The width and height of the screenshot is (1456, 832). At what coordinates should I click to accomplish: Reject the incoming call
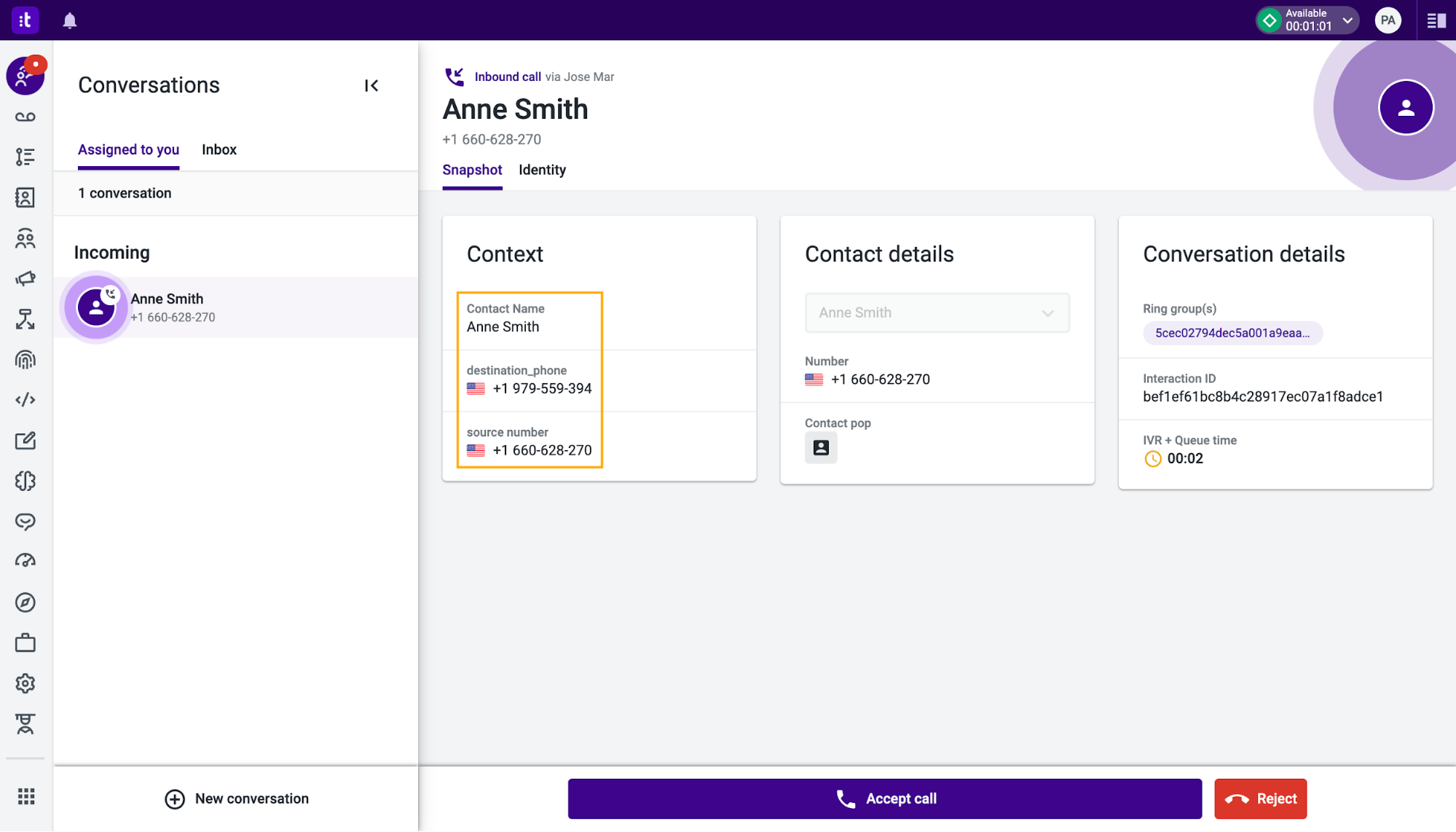coord(1260,798)
